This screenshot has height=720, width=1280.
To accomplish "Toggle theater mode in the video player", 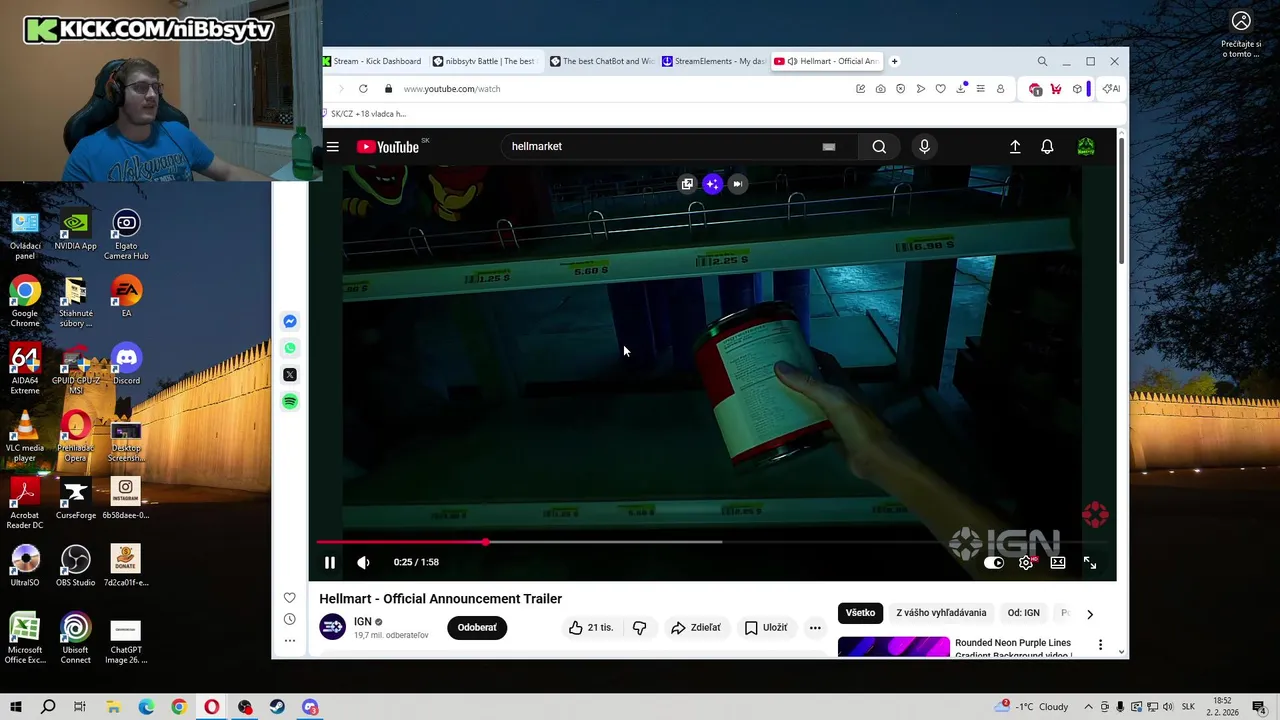I will [1058, 563].
